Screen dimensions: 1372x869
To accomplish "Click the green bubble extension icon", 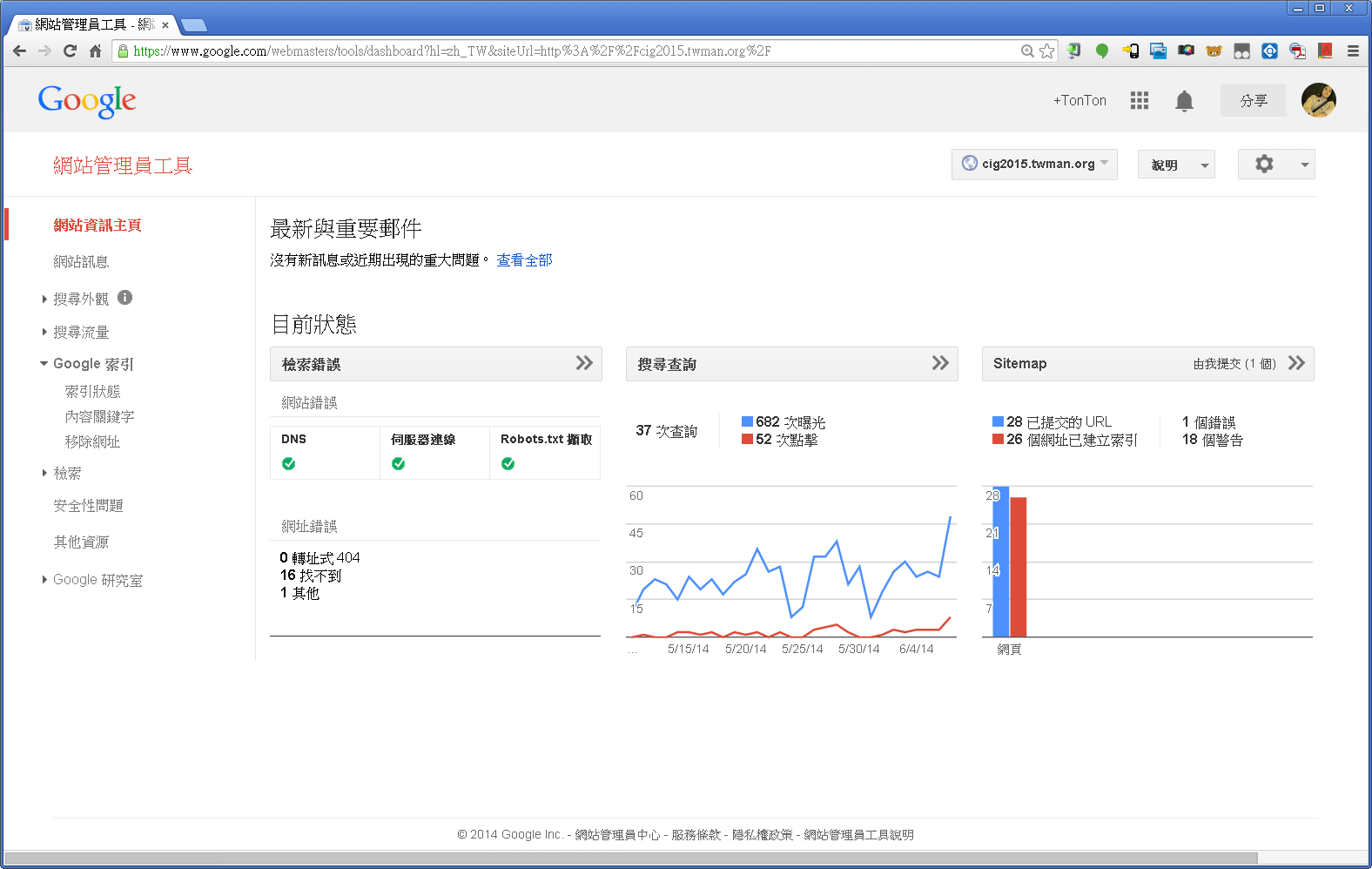I will tap(1102, 51).
